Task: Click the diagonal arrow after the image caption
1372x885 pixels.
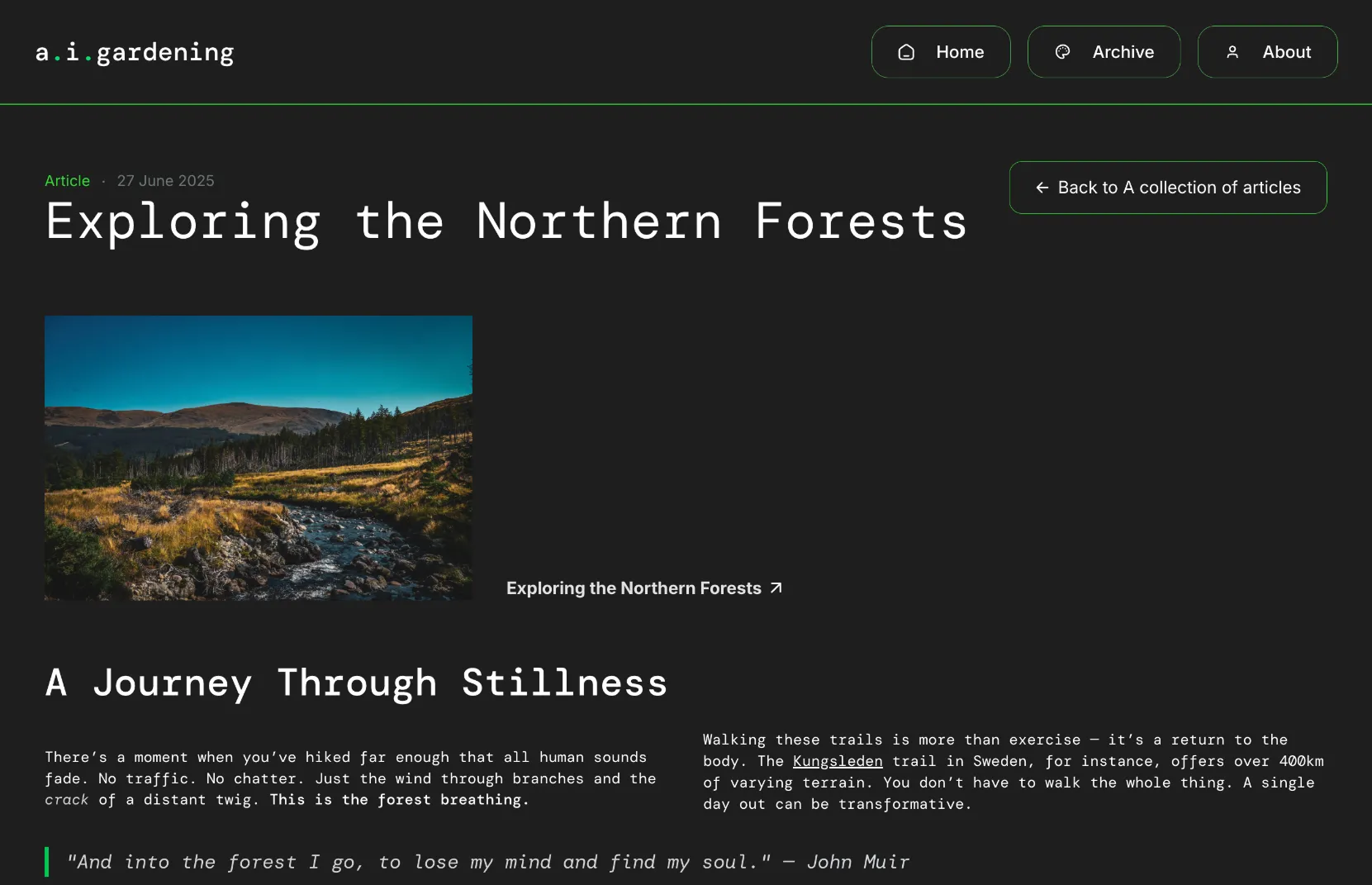Action: point(776,588)
